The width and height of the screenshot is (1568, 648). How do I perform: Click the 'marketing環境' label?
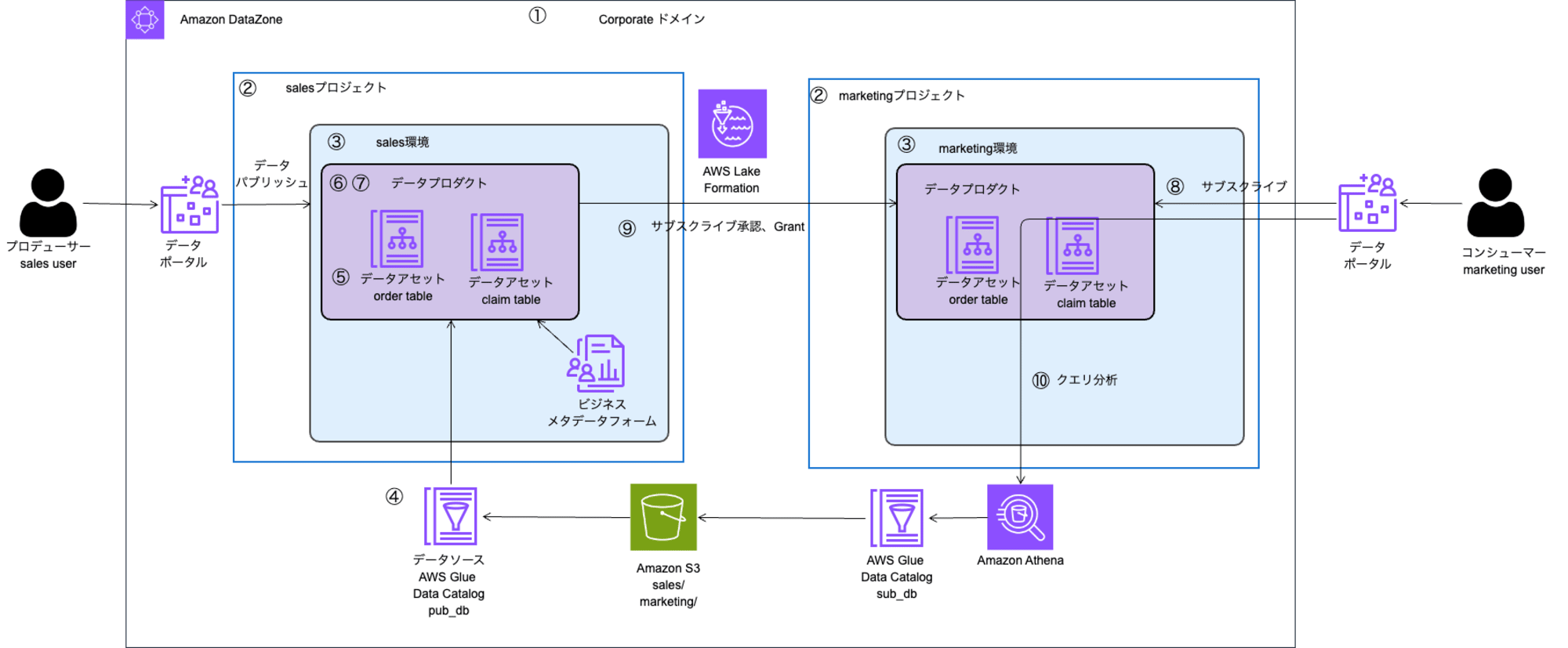tap(978, 148)
